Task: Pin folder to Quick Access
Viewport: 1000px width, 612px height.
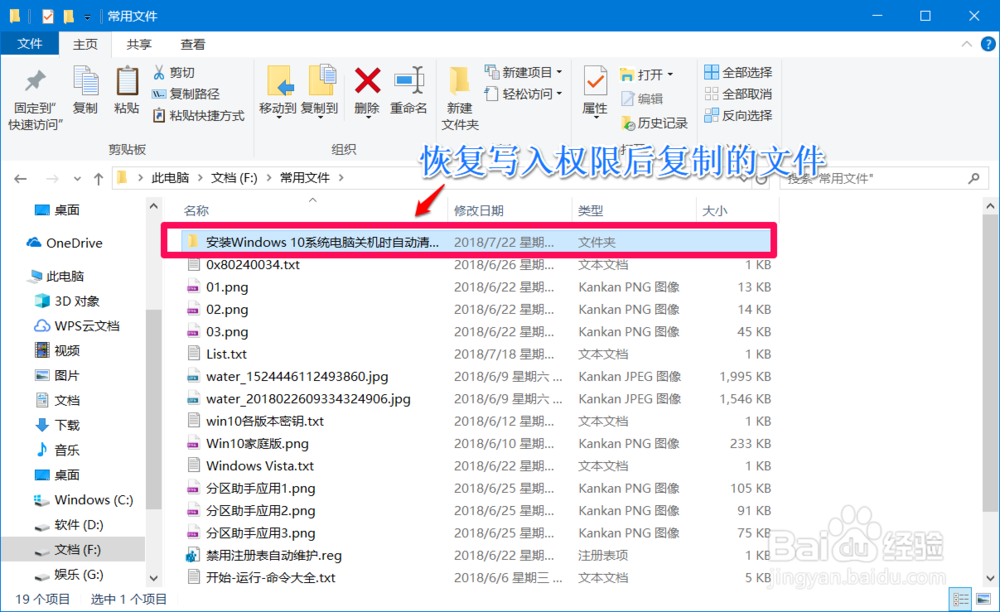Action: pos(35,98)
